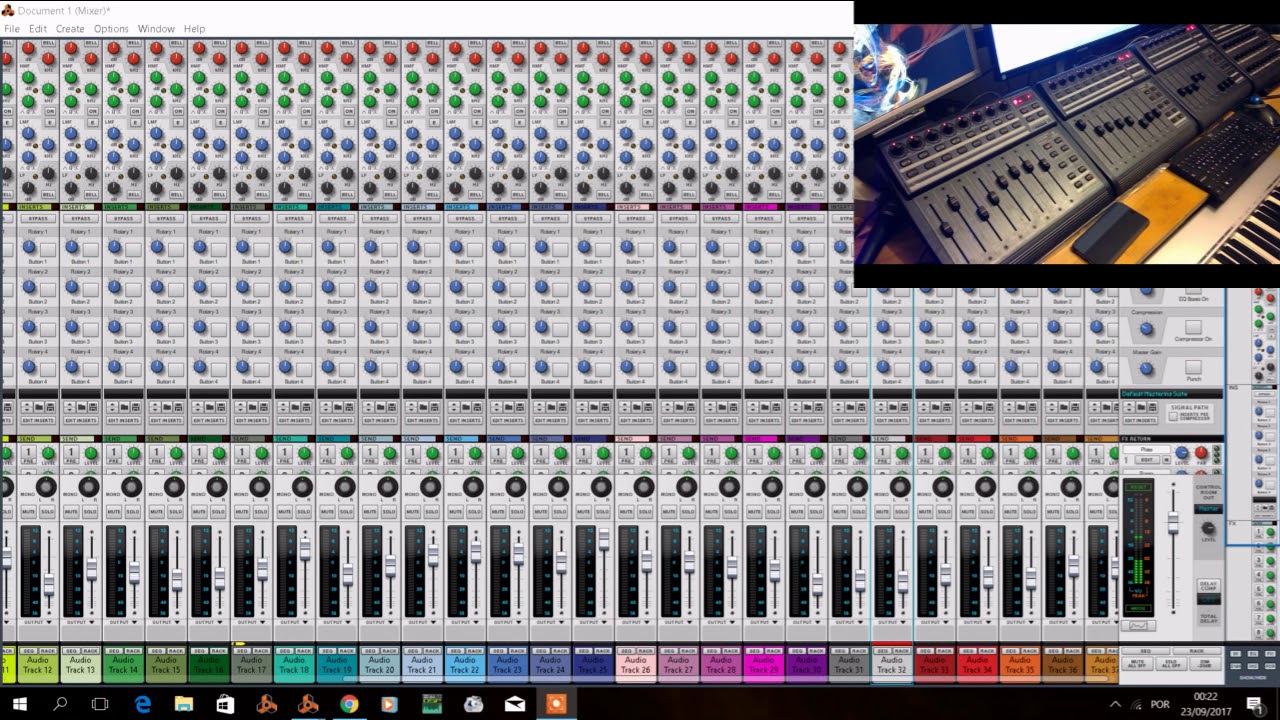Open Windows Start menu
Viewport: 1280px width, 720px height.
[x=19, y=704]
